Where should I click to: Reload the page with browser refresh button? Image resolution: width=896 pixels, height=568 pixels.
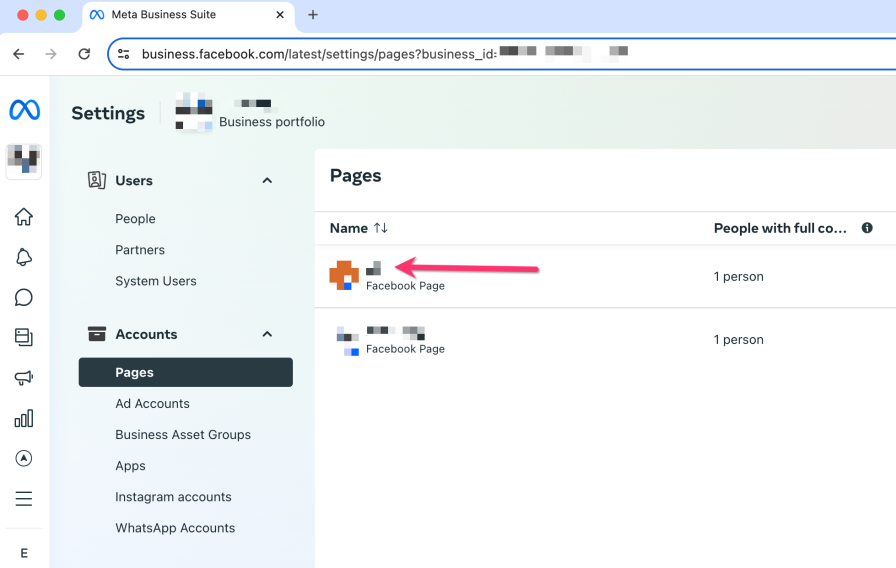tap(84, 54)
